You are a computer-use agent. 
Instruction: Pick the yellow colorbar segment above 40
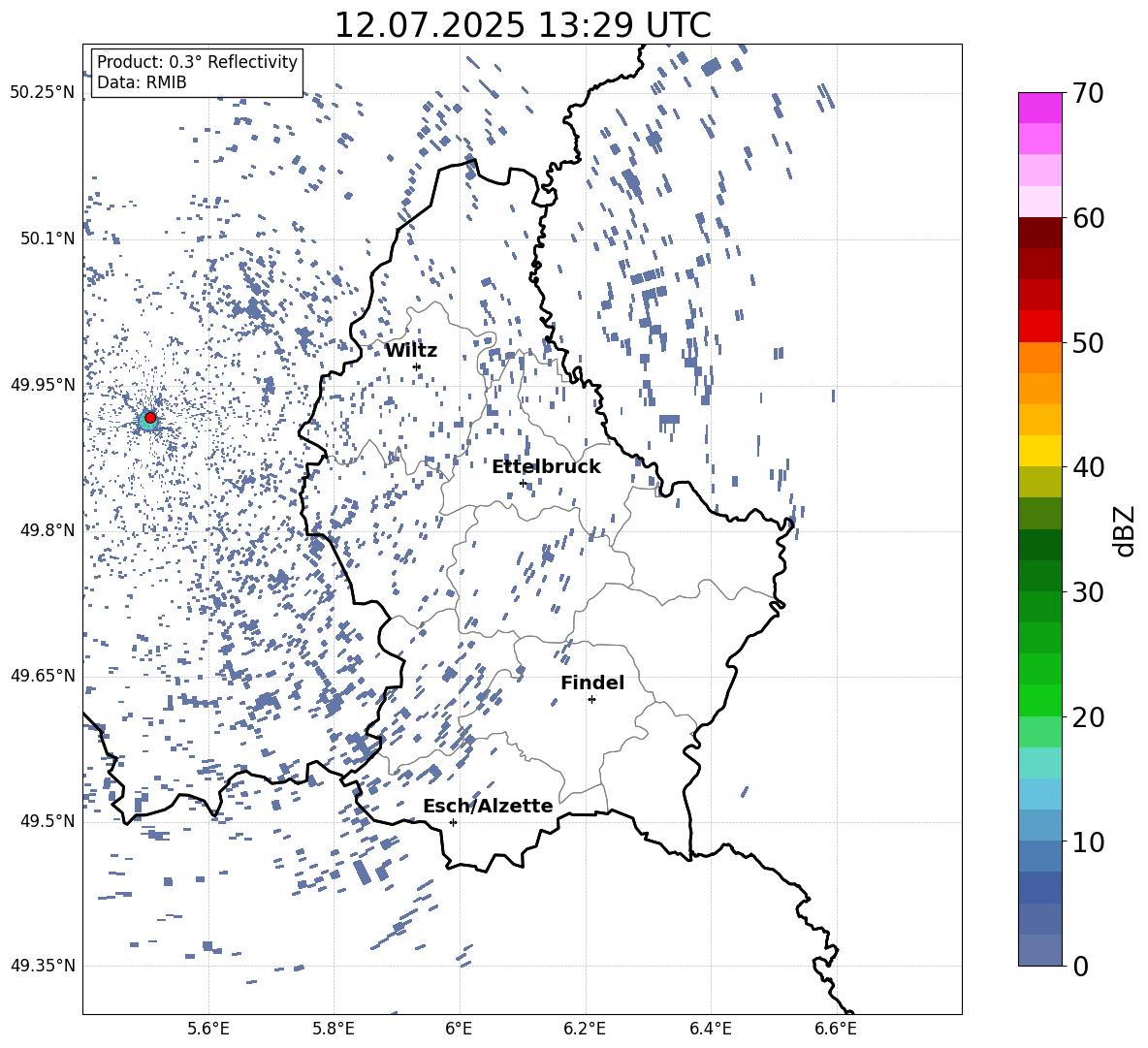[x=1039, y=451]
